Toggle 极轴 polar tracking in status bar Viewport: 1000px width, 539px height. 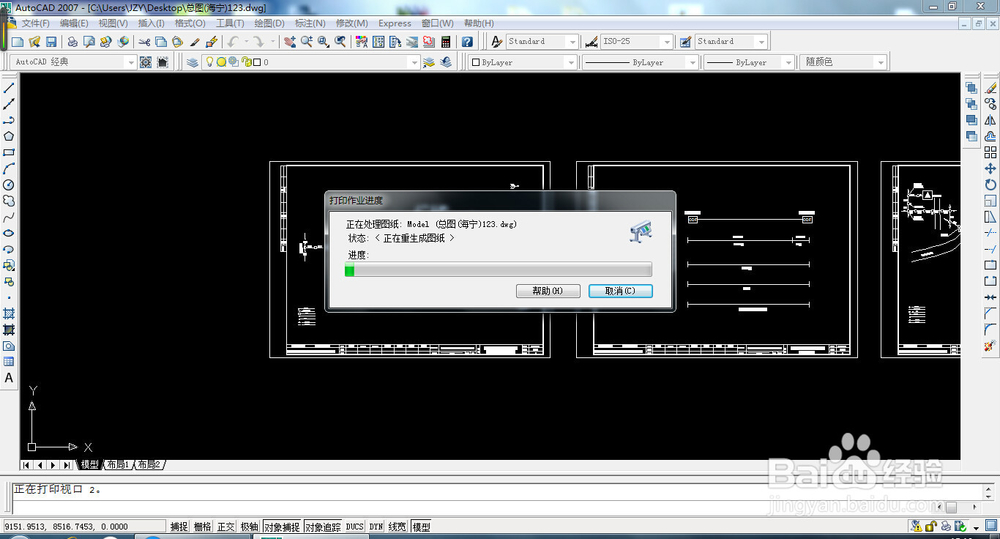click(249, 527)
